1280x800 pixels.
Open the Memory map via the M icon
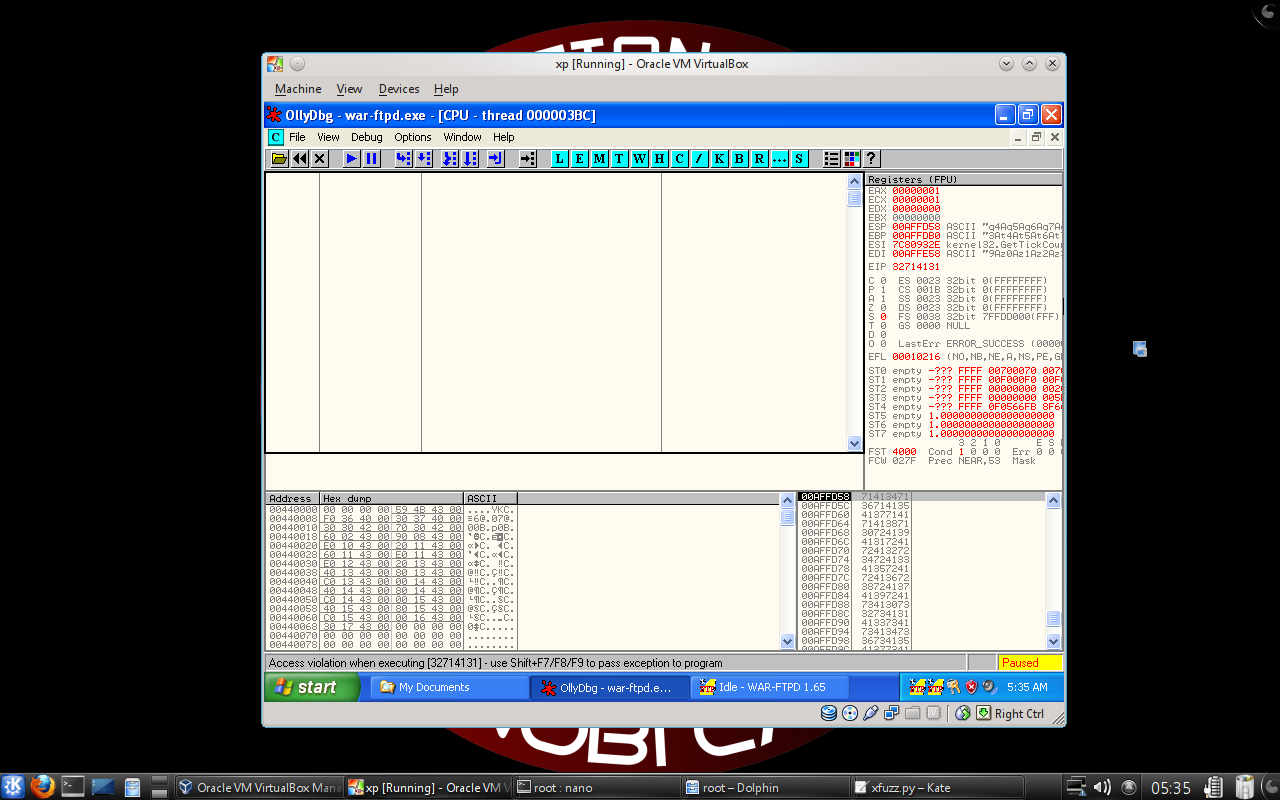pyautogui.click(x=598, y=158)
